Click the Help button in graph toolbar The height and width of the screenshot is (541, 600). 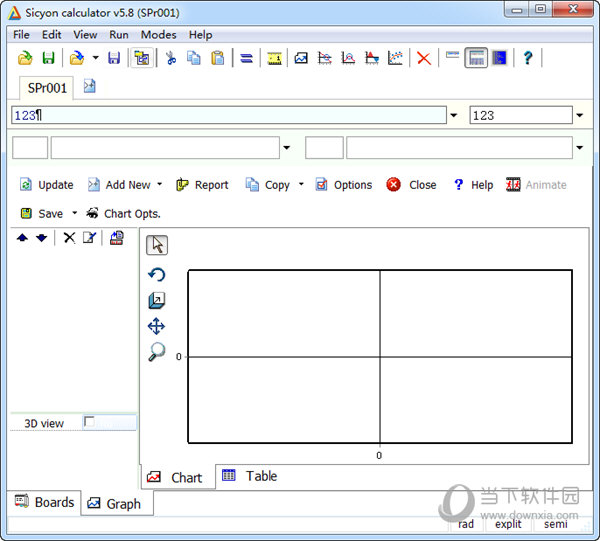pyautogui.click(x=473, y=185)
